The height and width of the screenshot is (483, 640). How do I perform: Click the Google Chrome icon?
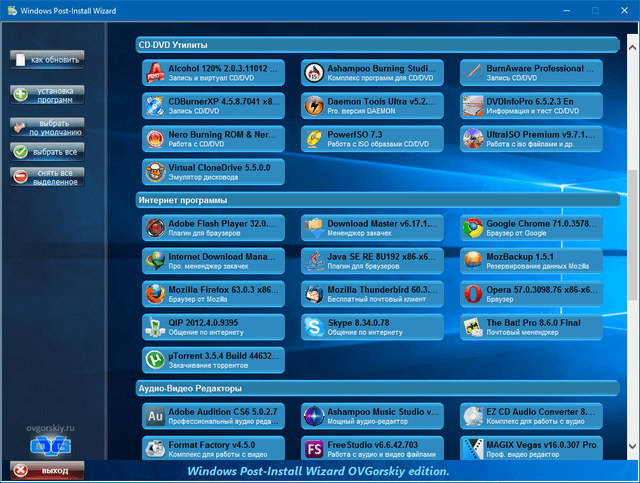(x=473, y=228)
